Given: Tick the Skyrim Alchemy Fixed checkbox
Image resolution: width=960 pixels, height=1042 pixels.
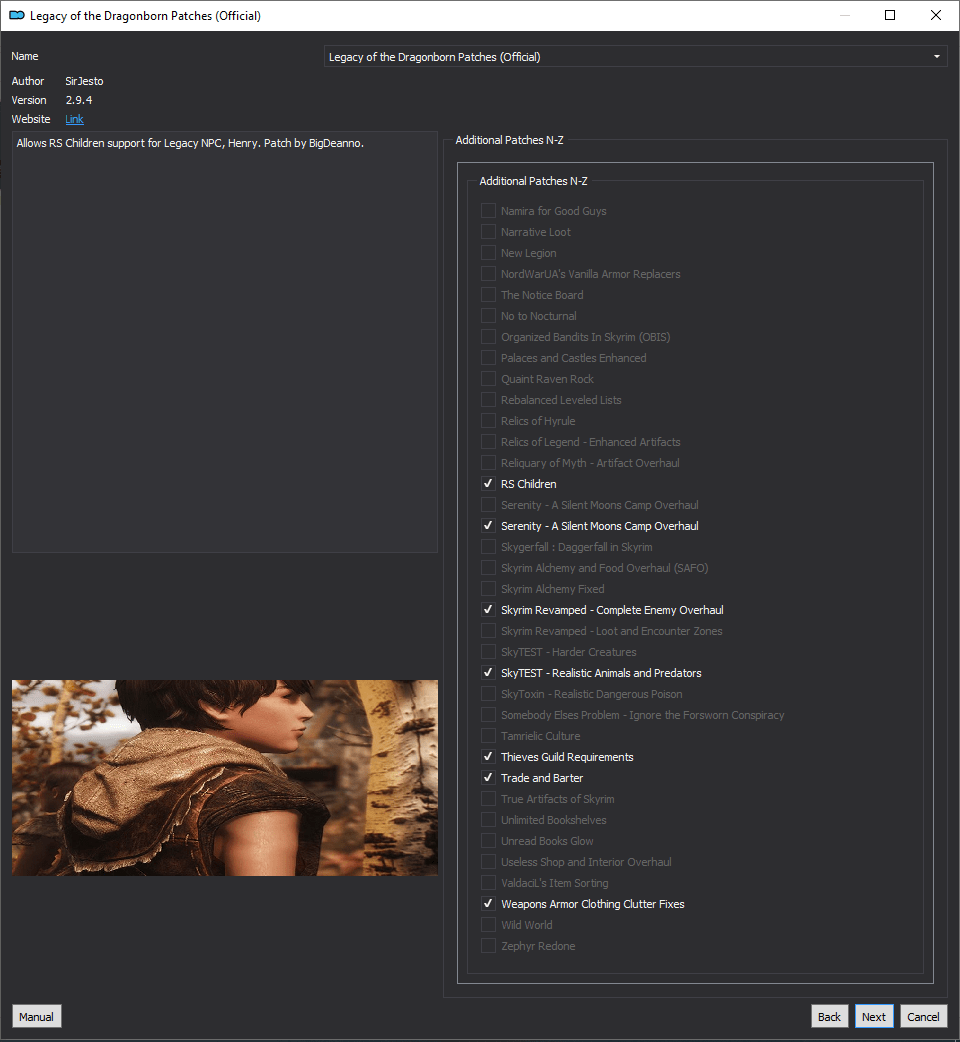Looking at the screenshot, I should [x=488, y=589].
